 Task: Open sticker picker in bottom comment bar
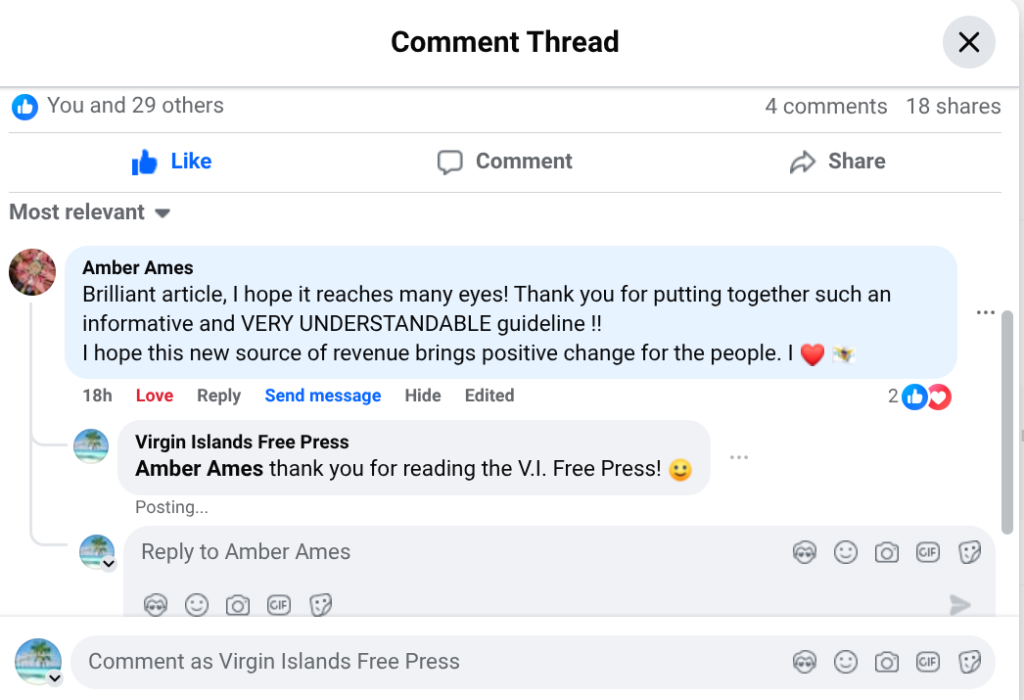[969, 662]
